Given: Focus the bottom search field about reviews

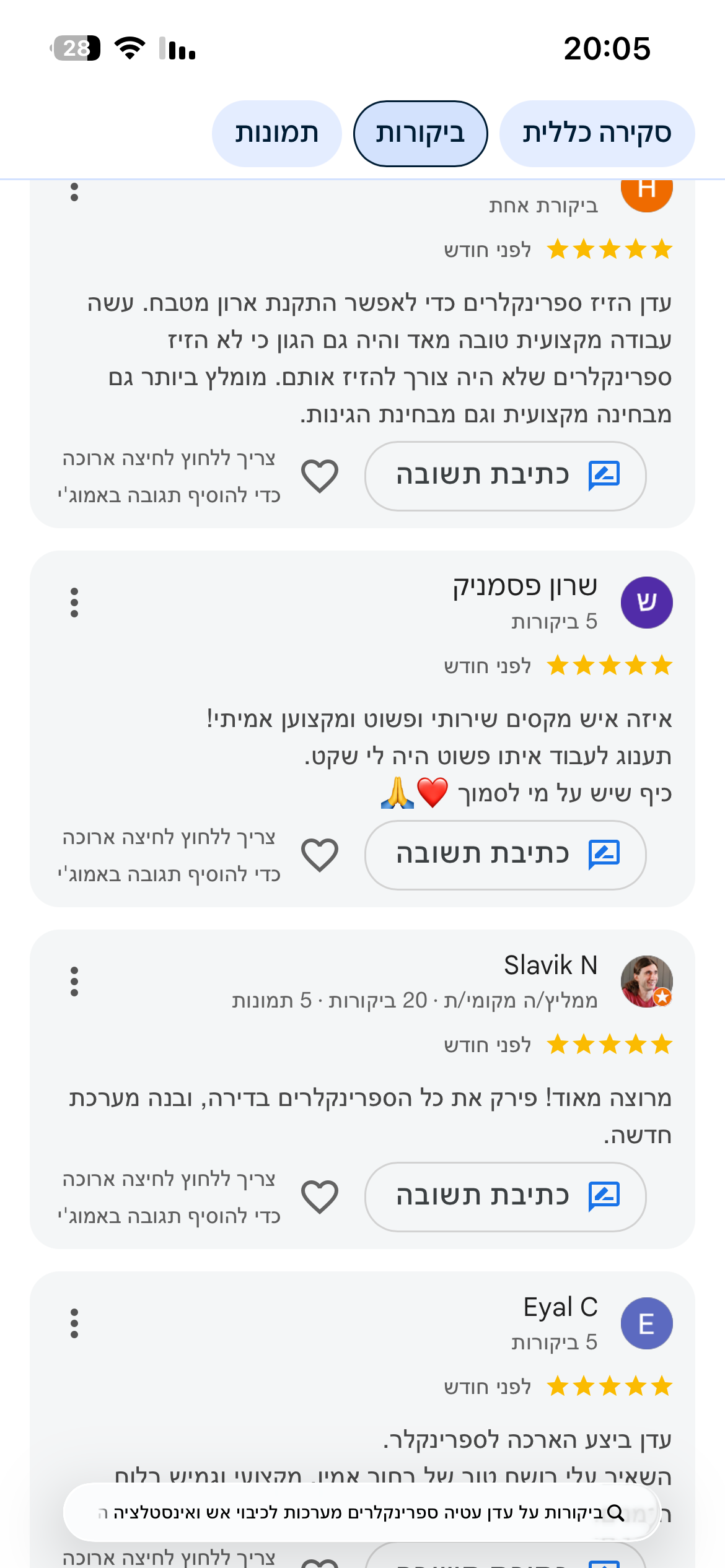Looking at the screenshot, I should 362,1512.
